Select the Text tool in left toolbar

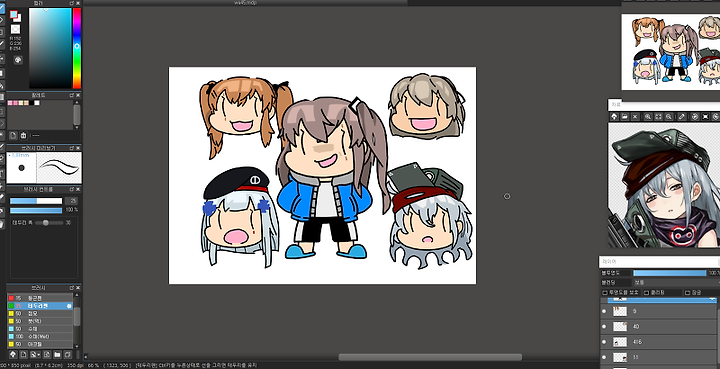point(2,173)
